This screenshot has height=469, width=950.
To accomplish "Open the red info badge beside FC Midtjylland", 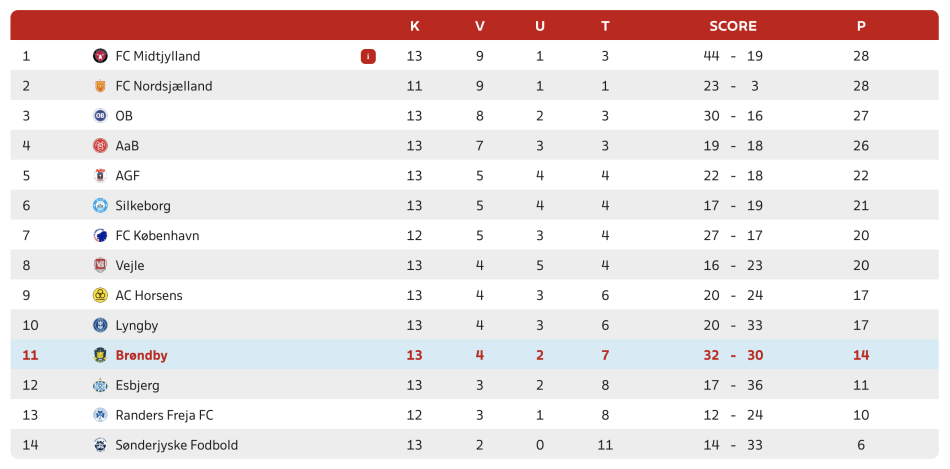I will coord(368,56).
